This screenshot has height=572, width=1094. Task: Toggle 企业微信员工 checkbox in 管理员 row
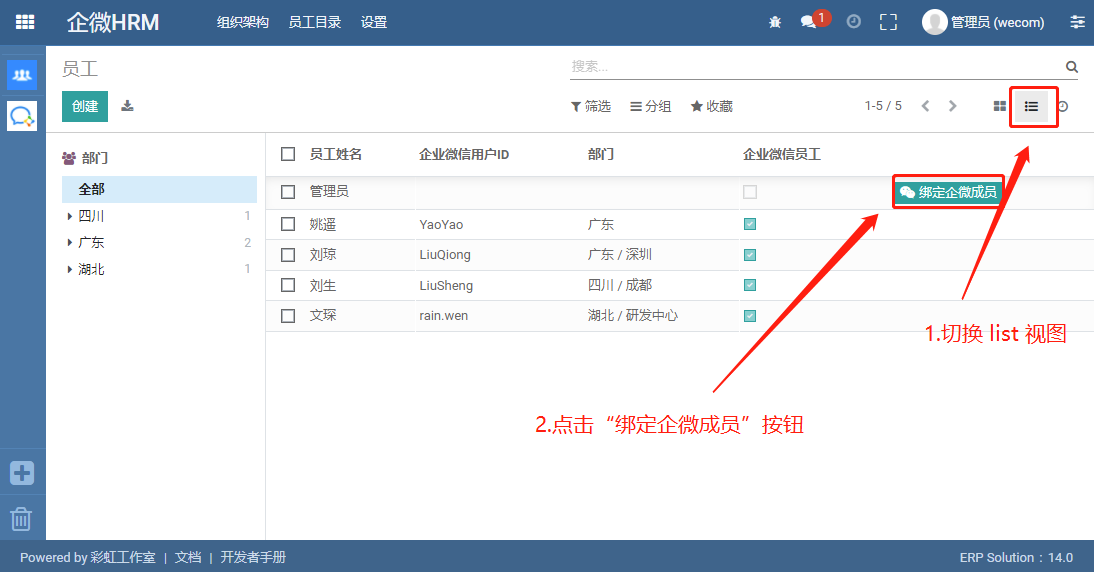coord(750,192)
